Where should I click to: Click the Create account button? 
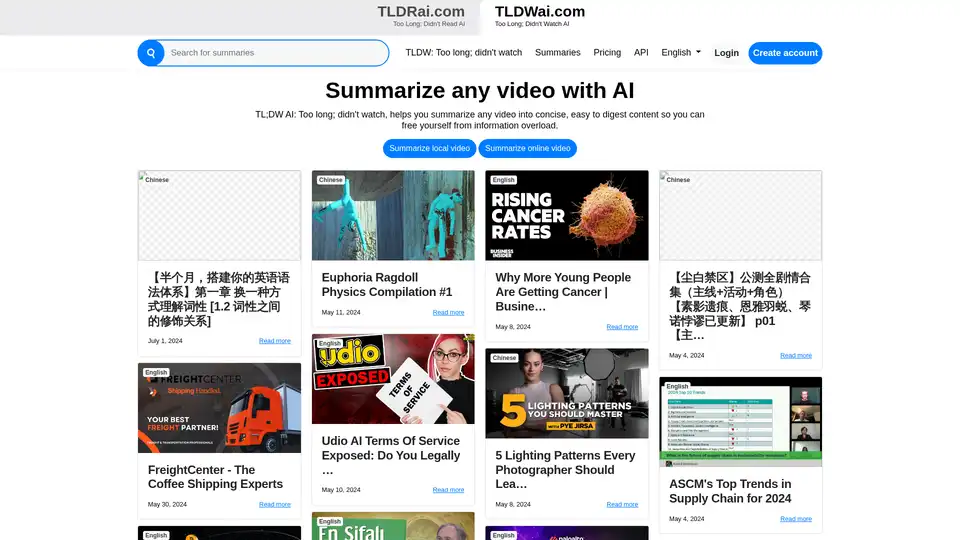(x=785, y=53)
